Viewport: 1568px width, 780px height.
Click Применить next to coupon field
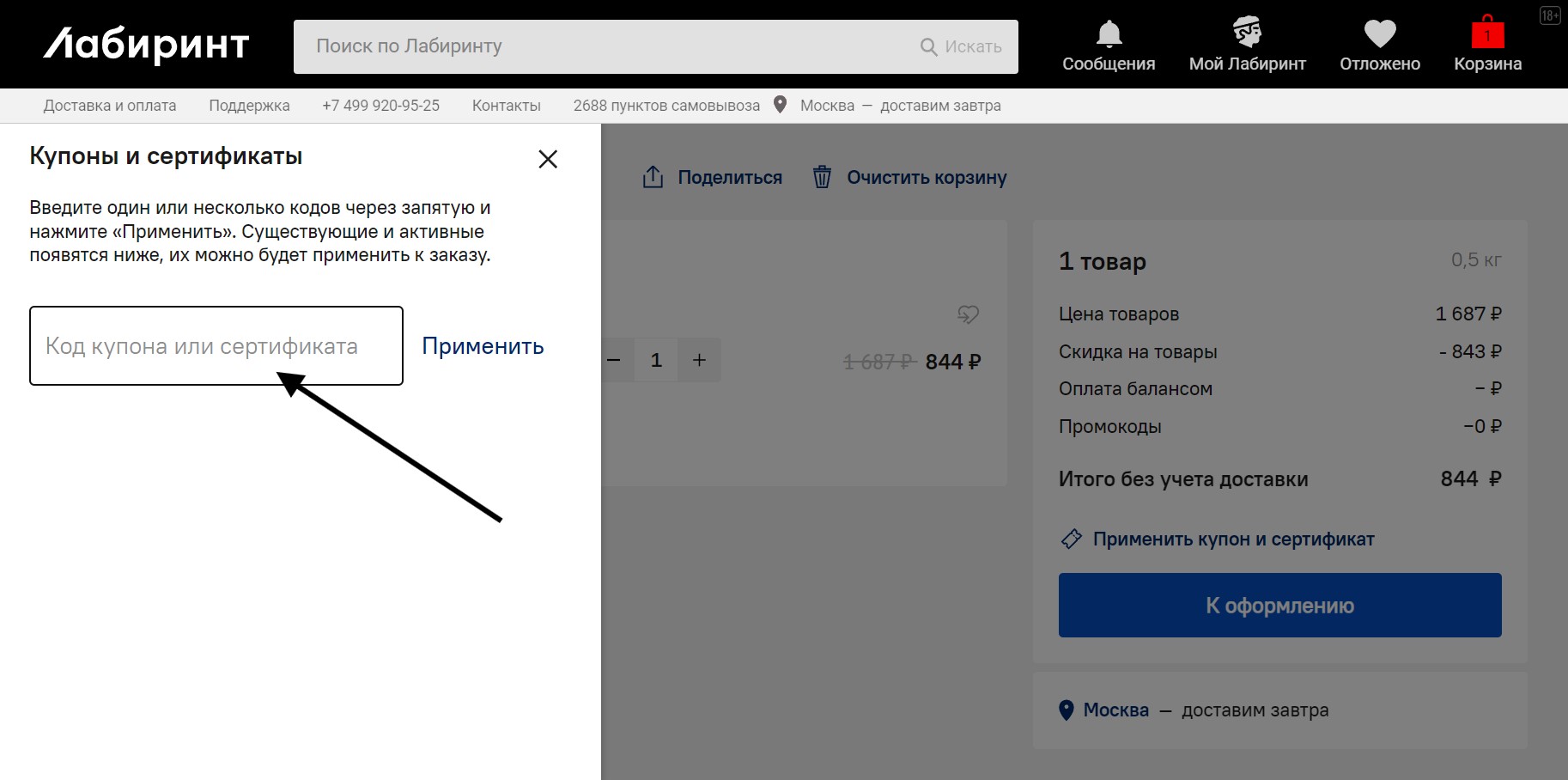[483, 346]
